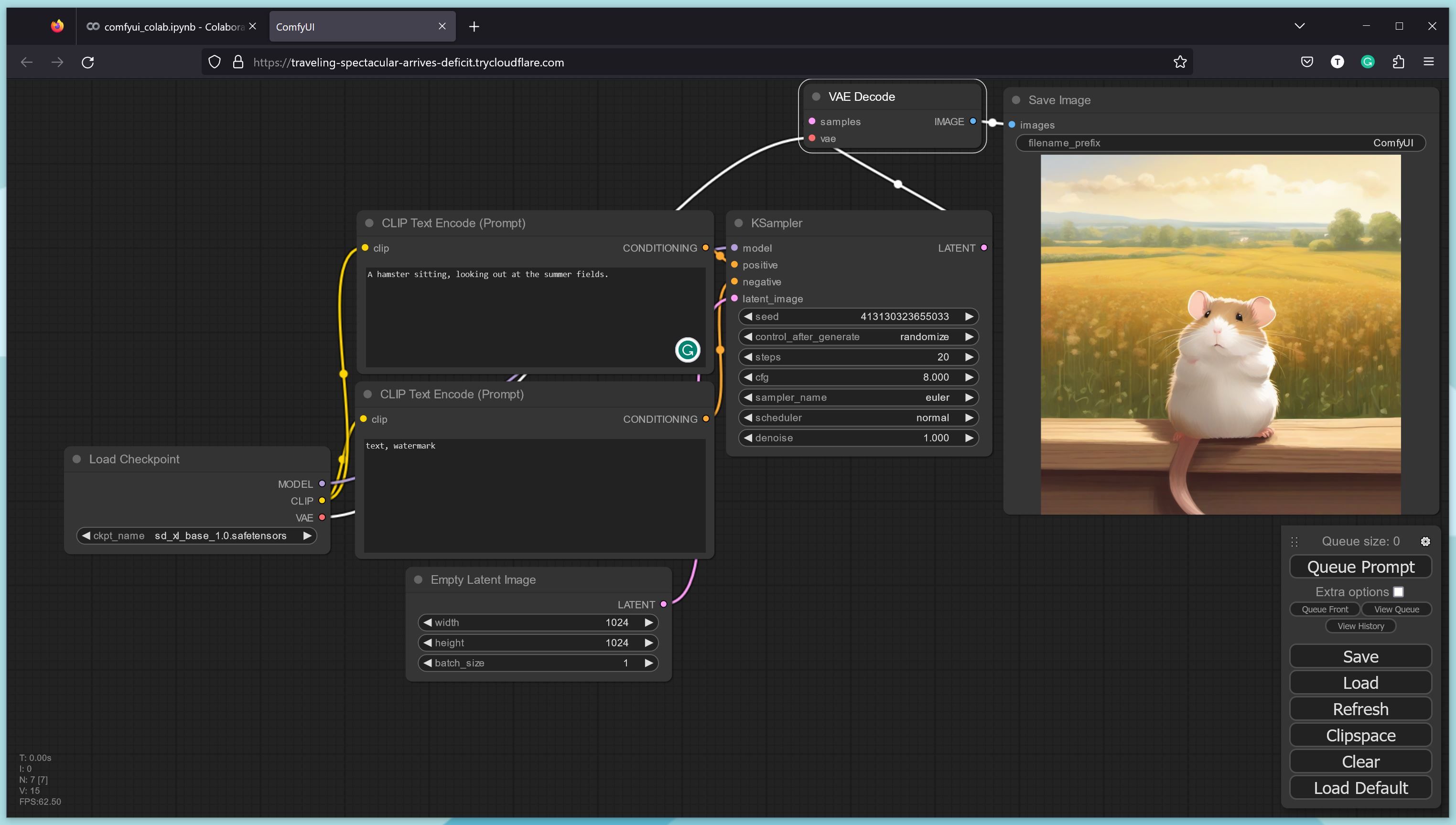
Task: Click the Queue Prompt button
Action: tap(1360, 567)
